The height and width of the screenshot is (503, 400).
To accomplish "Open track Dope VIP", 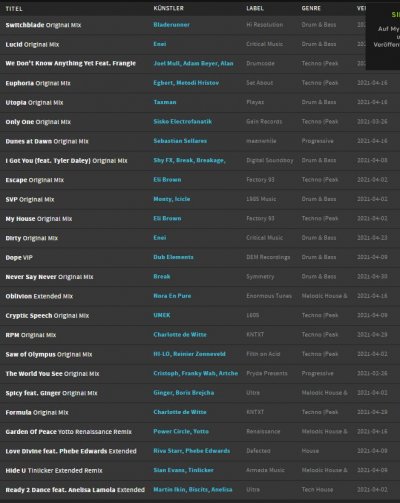I will pos(19,257).
